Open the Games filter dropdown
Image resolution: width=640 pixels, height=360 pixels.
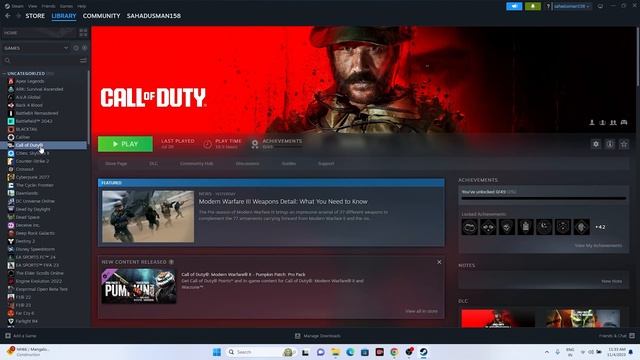[x=36, y=48]
